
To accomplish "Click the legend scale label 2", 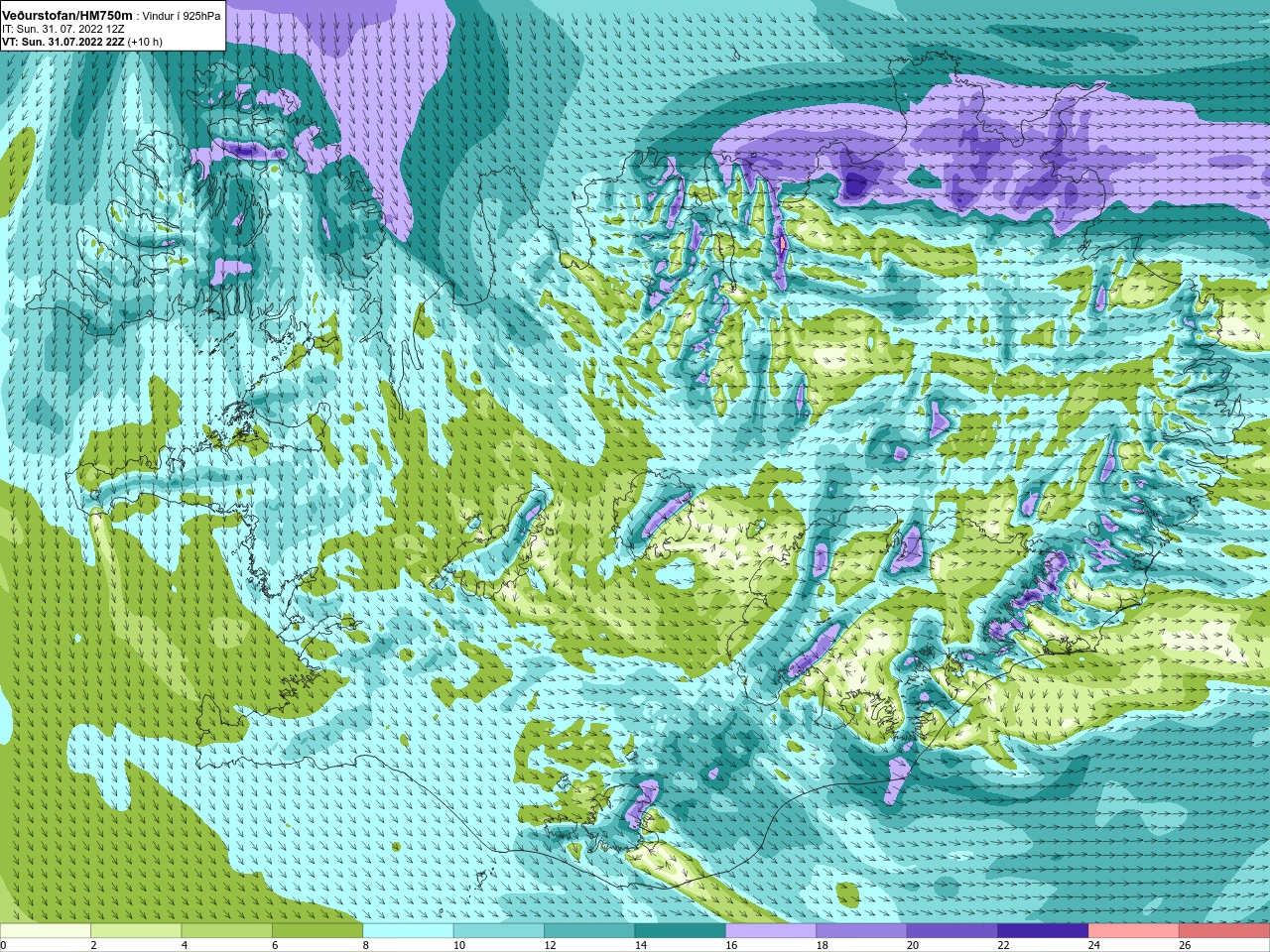I will click(93, 946).
